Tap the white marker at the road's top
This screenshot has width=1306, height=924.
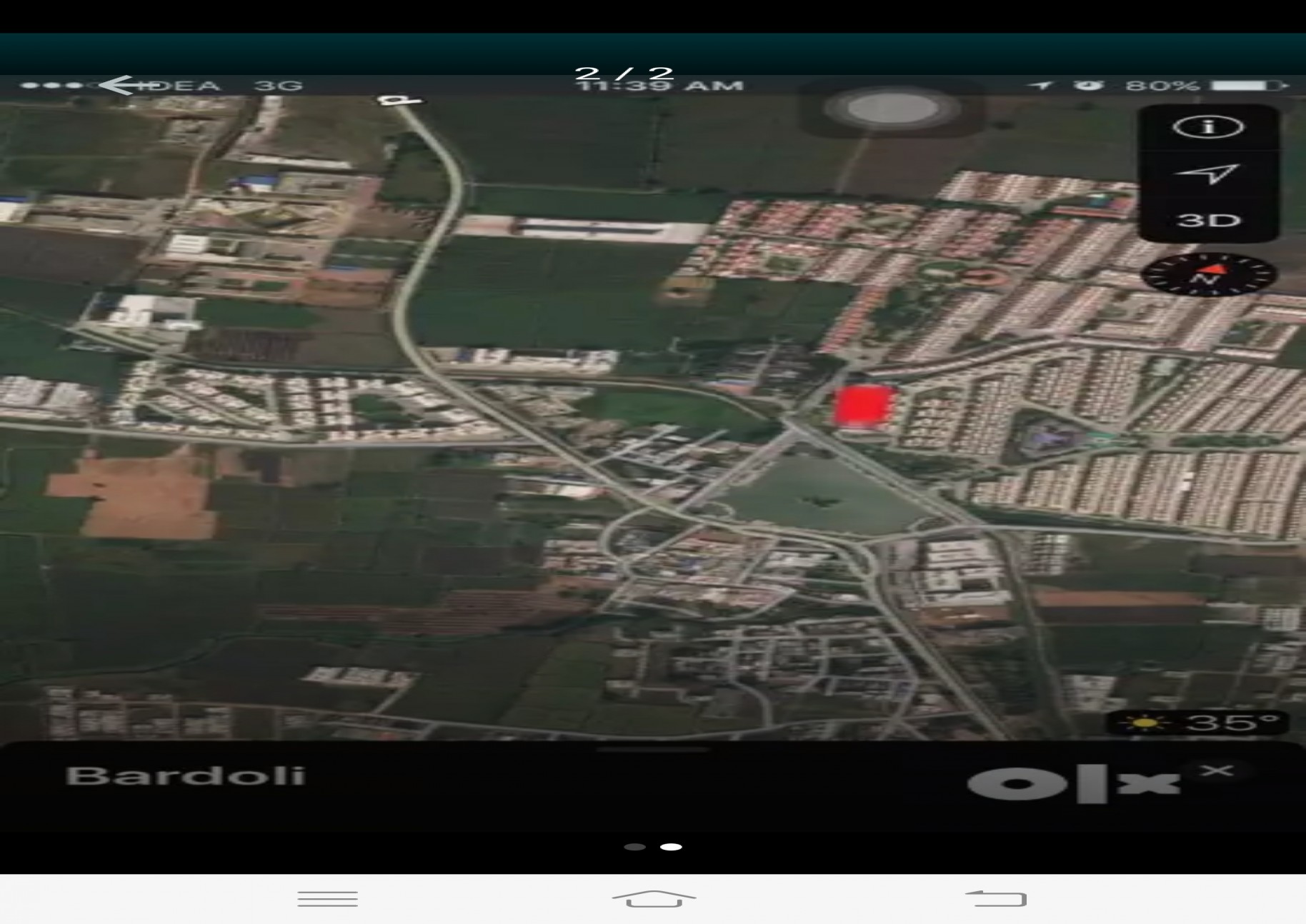point(397,101)
